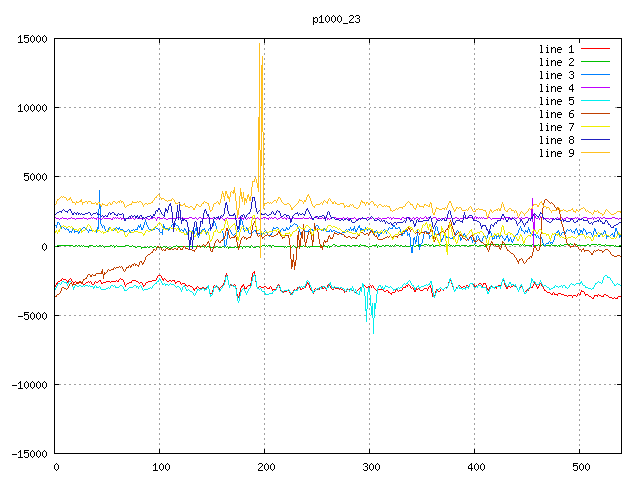Click the 300 x-axis tick label
640x480 pixels.
(369, 467)
